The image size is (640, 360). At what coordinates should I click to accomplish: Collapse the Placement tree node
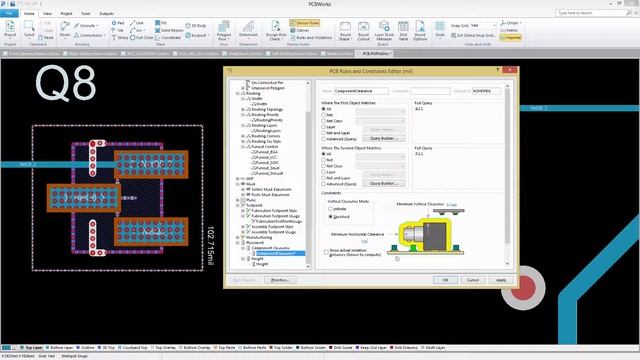click(238, 242)
